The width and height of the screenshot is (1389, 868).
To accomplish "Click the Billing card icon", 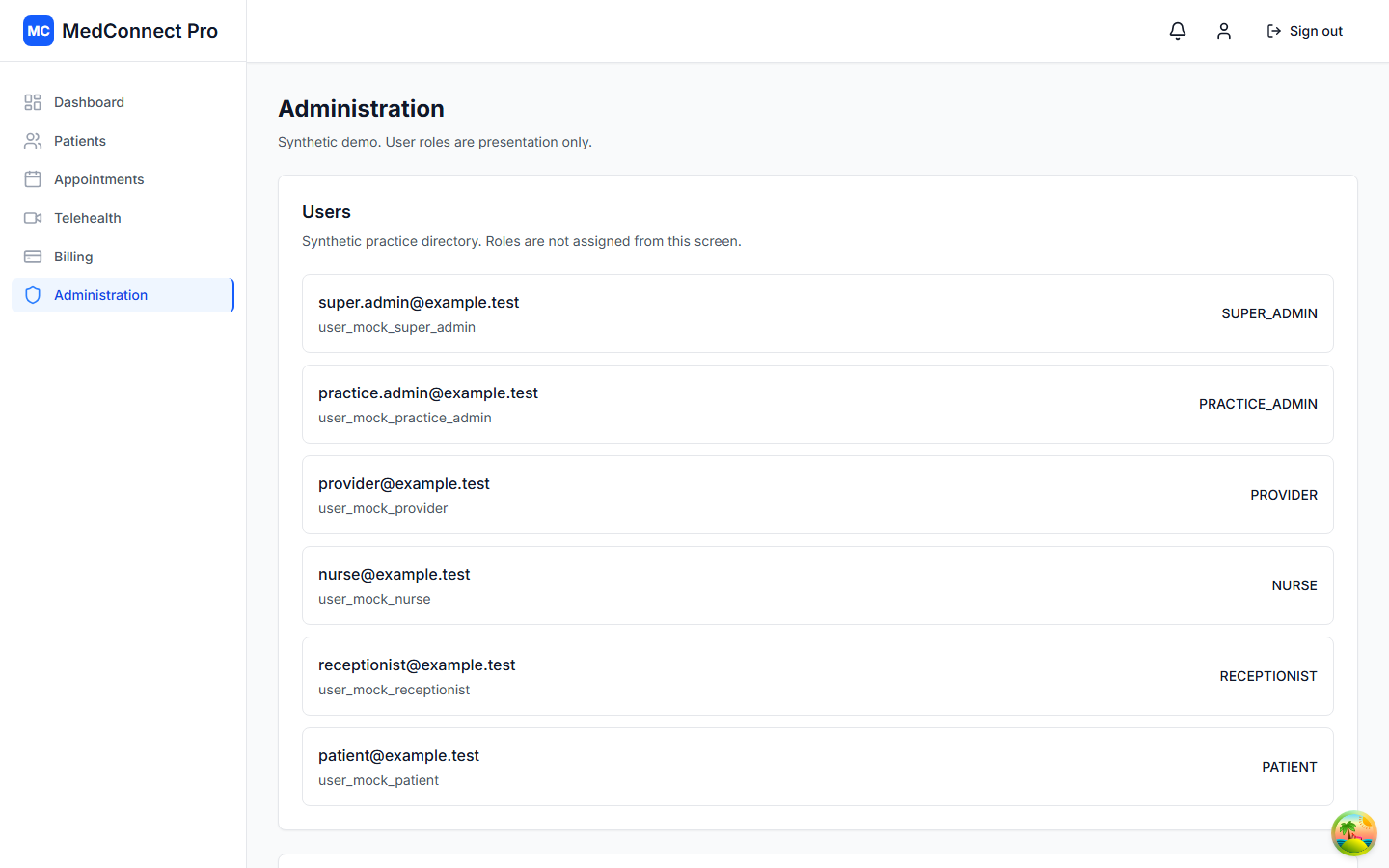I will tap(33, 257).
